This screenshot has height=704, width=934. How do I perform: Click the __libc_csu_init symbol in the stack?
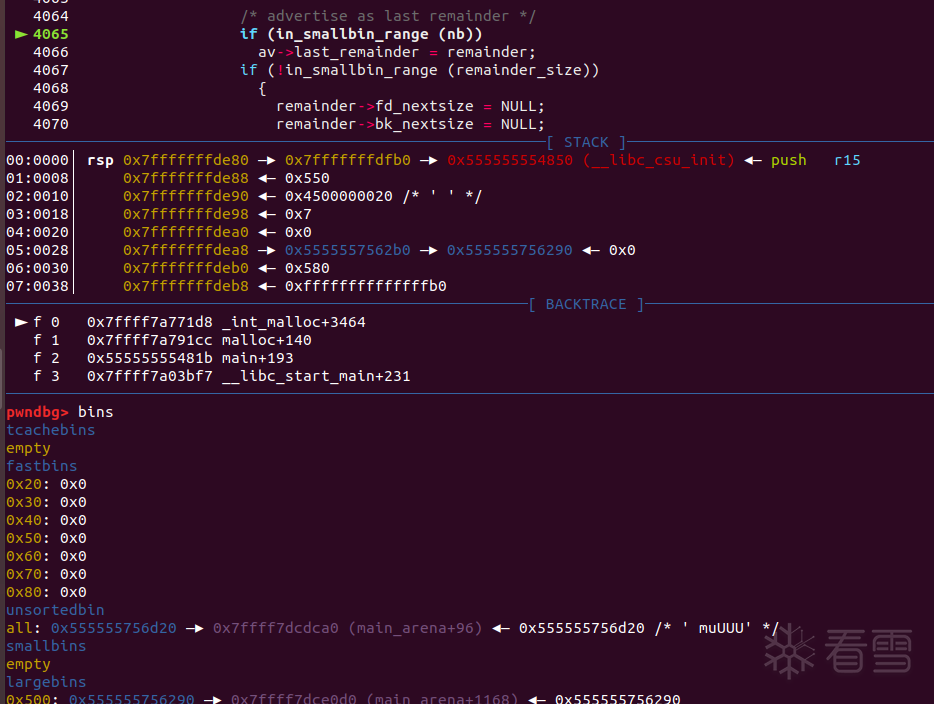click(658, 160)
